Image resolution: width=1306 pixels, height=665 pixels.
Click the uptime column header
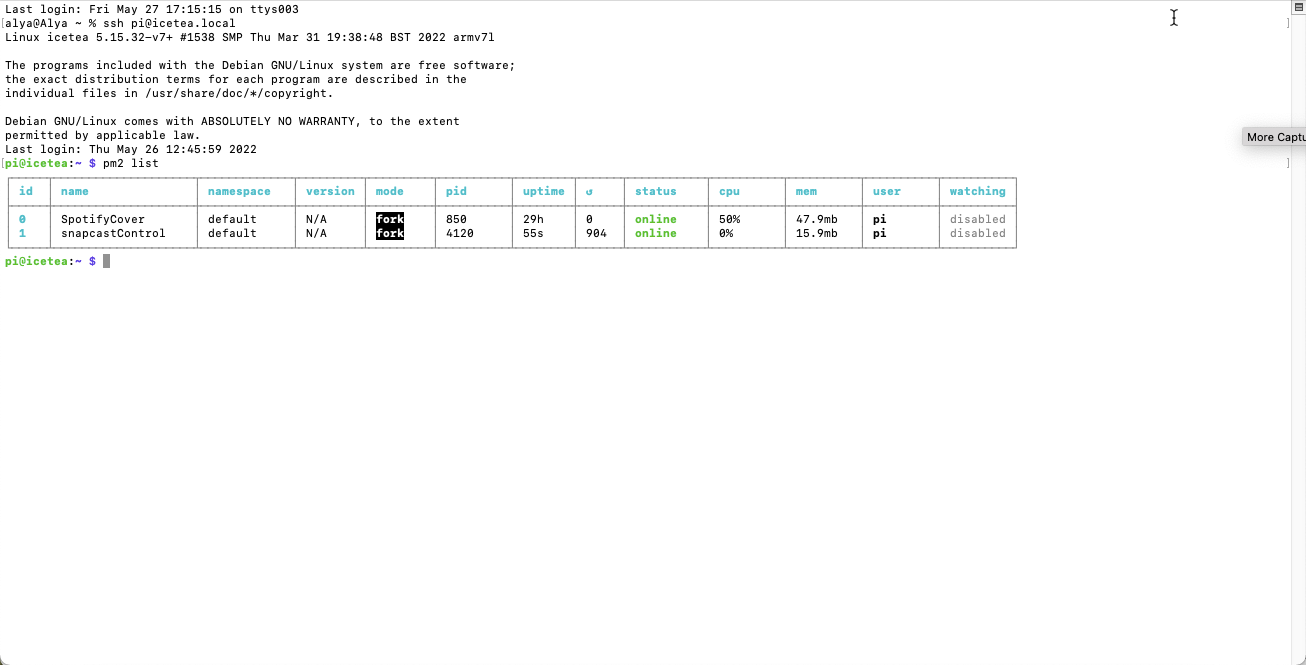pos(544,191)
